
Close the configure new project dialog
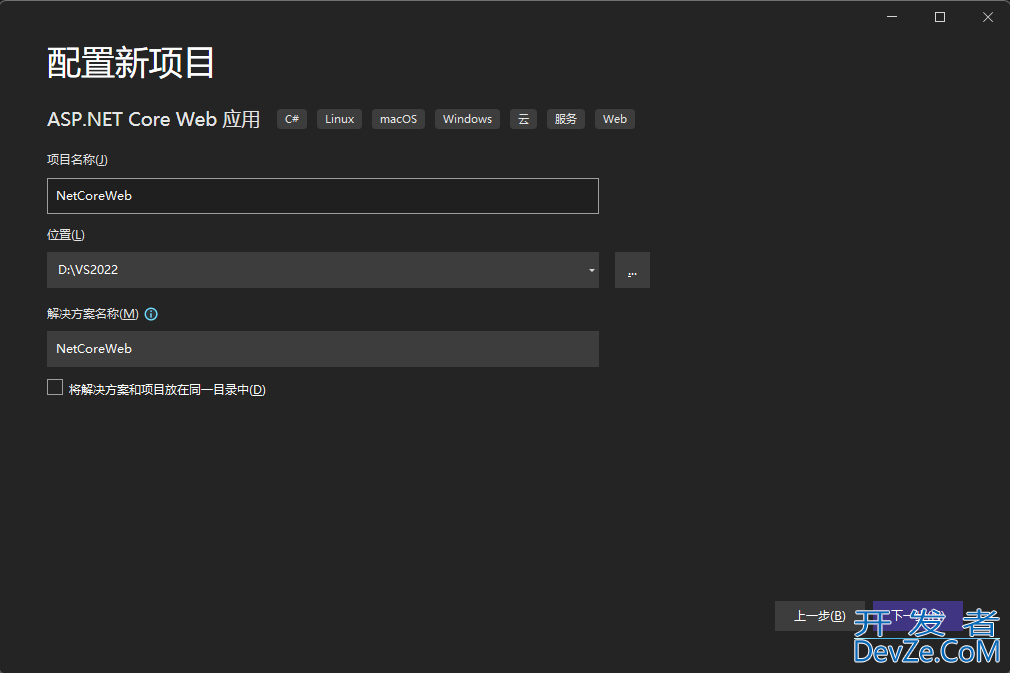pyautogui.click(x=987, y=17)
